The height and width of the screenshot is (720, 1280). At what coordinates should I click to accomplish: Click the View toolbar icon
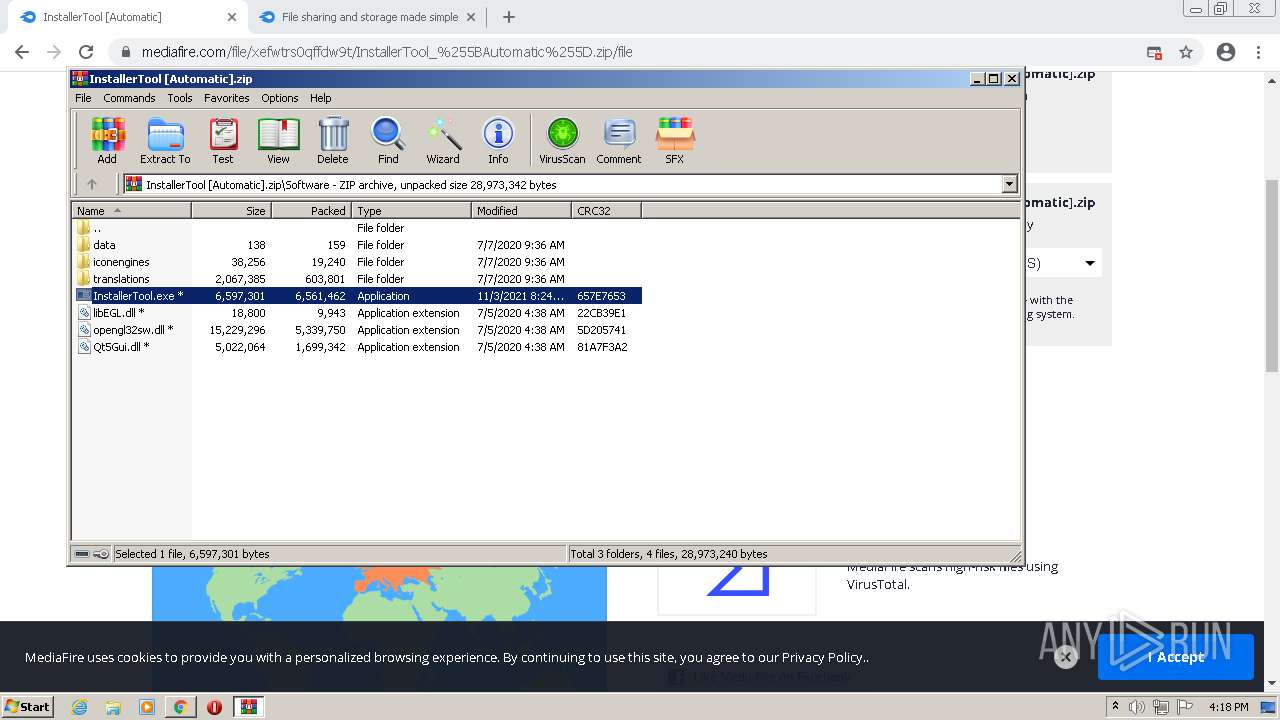point(278,140)
